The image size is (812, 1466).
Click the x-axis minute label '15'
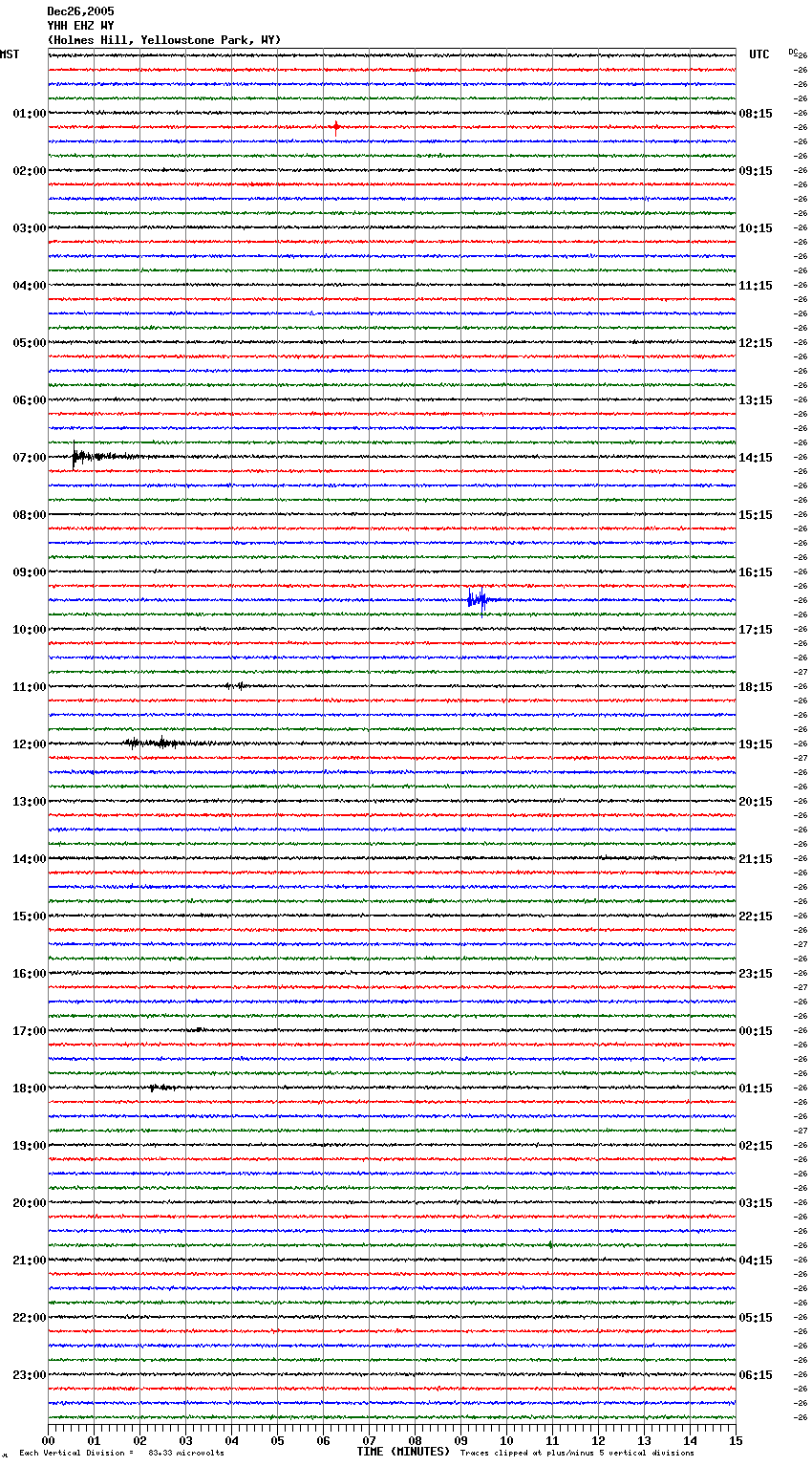736,1441
